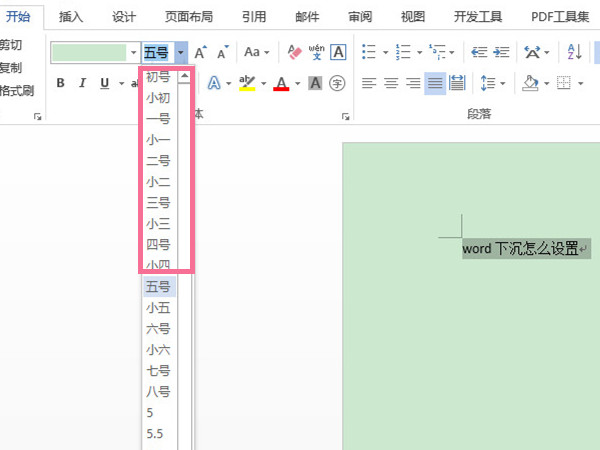Center-align the paragraph text
Viewport: 600px width, 450px height.
point(391,83)
